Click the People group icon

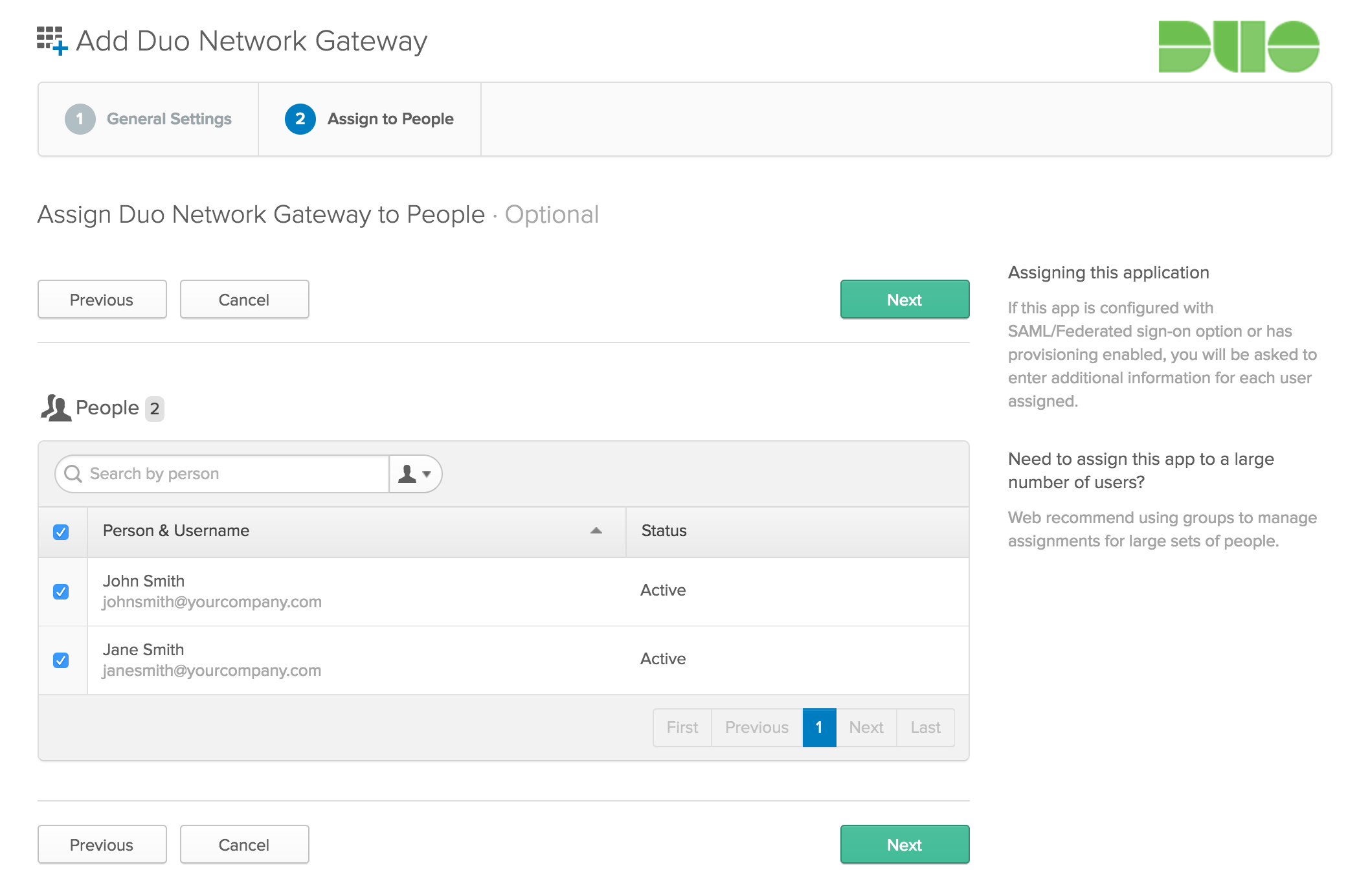tap(56, 408)
